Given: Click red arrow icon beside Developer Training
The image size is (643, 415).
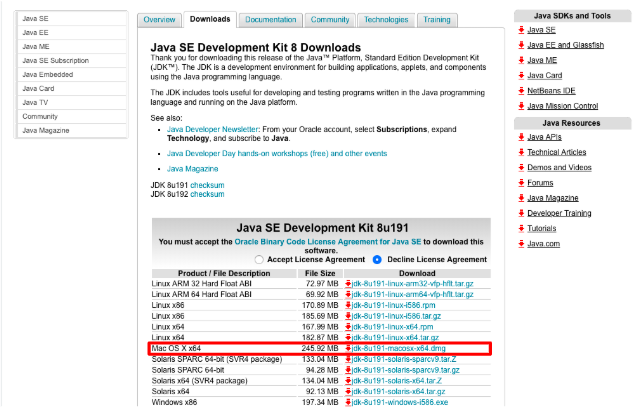Looking at the screenshot, I should [521, 213].
